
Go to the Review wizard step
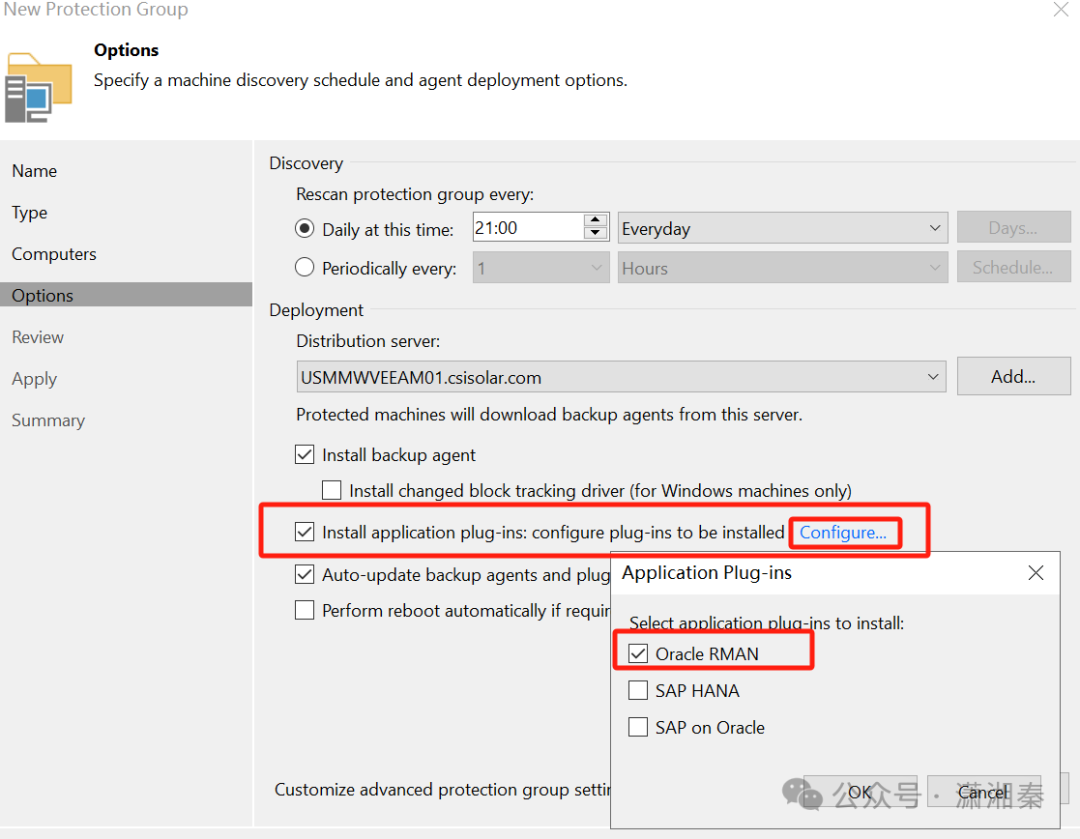[x=38, y=337]
